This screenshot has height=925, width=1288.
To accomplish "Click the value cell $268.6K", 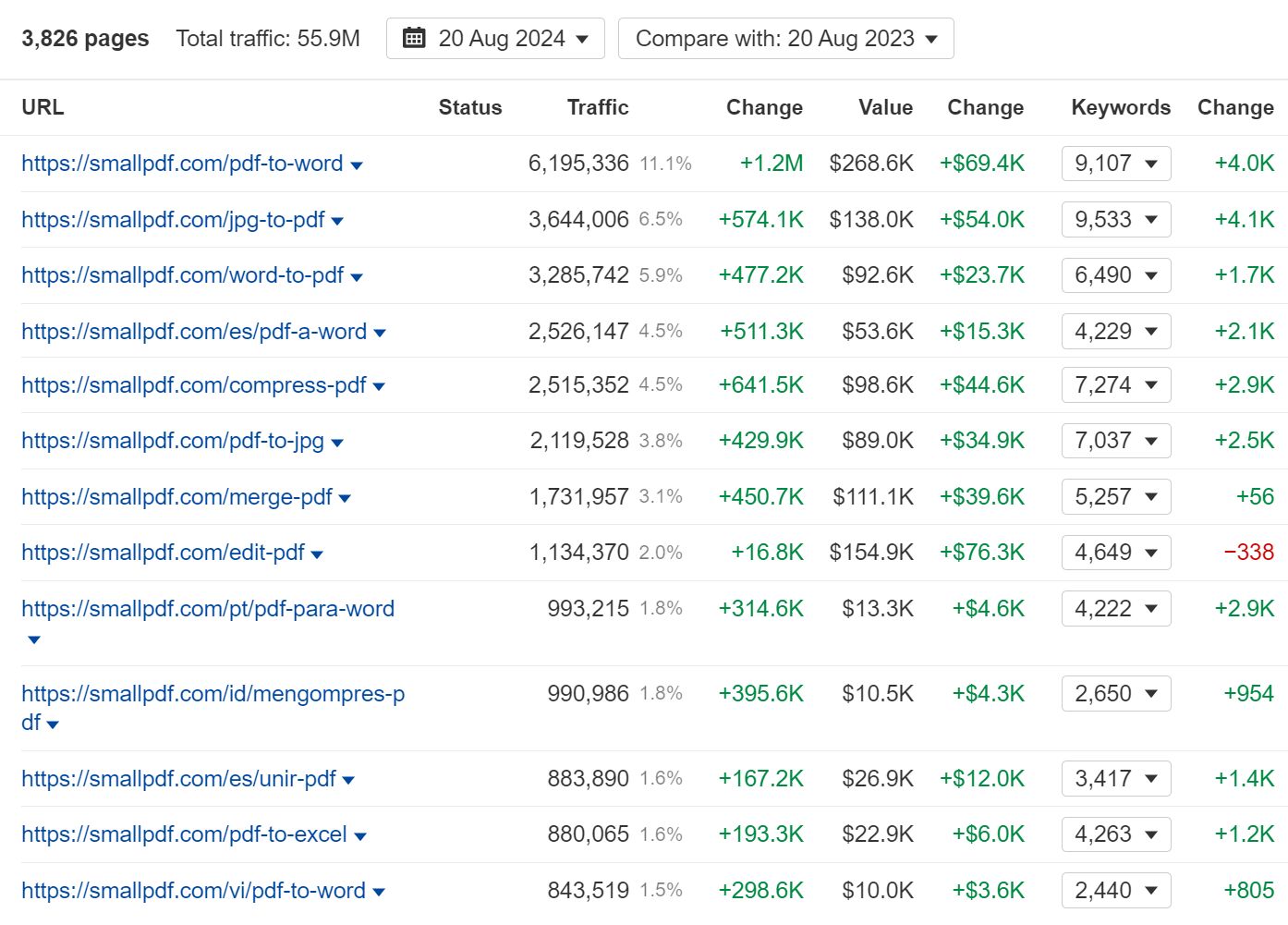I will 871,164.
